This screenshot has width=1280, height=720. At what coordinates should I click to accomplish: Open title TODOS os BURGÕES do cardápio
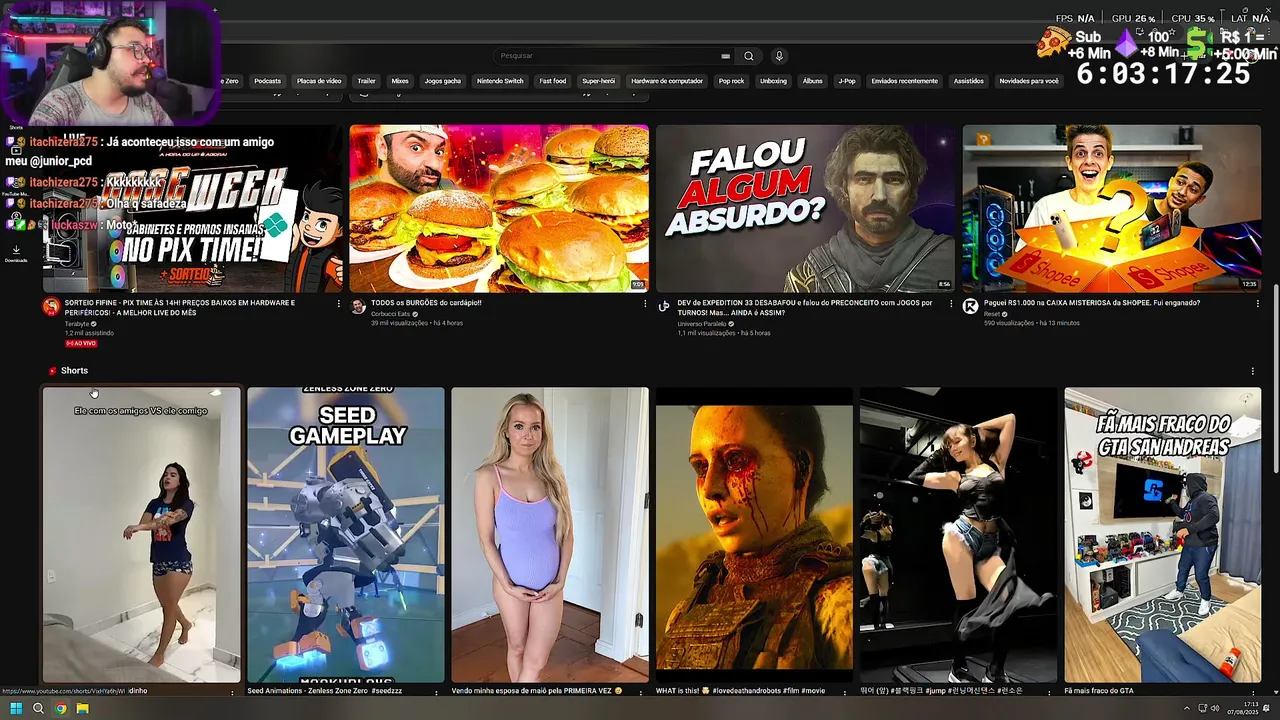point(426,303)
